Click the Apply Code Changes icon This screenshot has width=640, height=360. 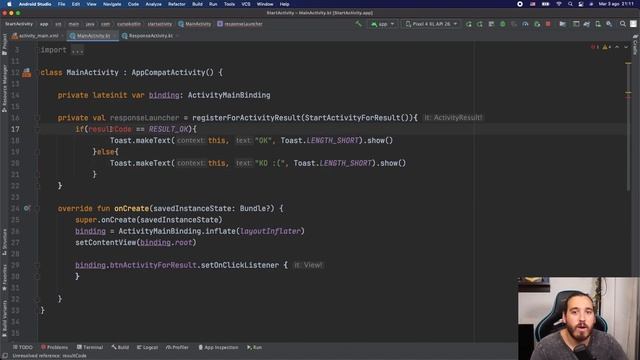pos(491,24)
